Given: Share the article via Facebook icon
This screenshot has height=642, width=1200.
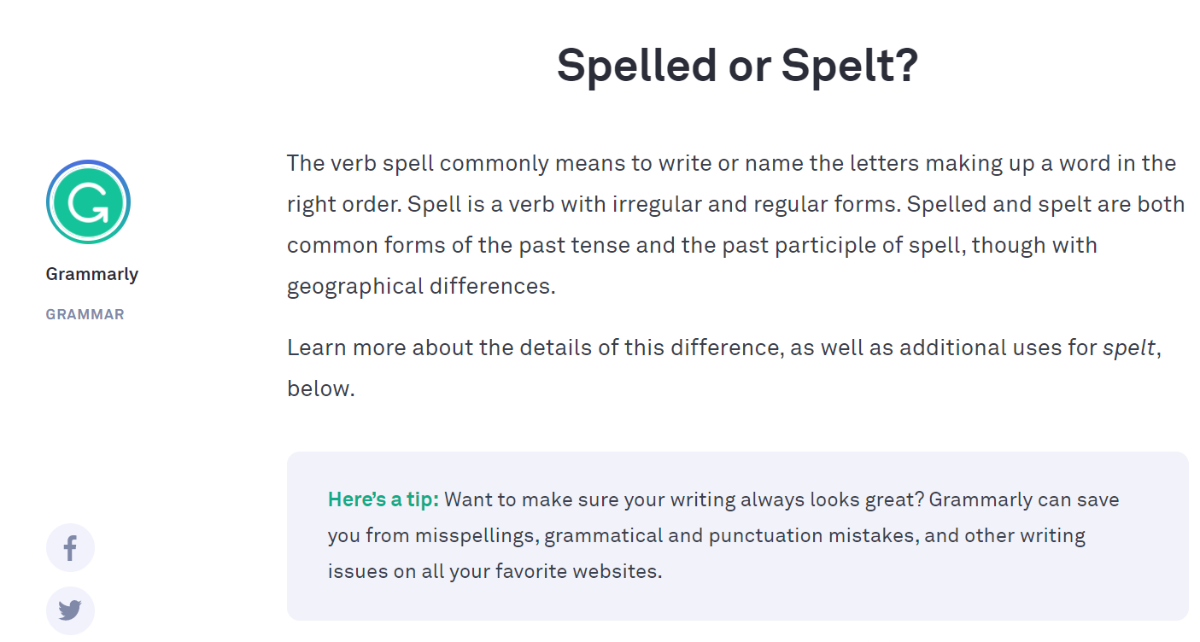Looking at the screenshot, I should pyautogui.click(x=70, y=548).
